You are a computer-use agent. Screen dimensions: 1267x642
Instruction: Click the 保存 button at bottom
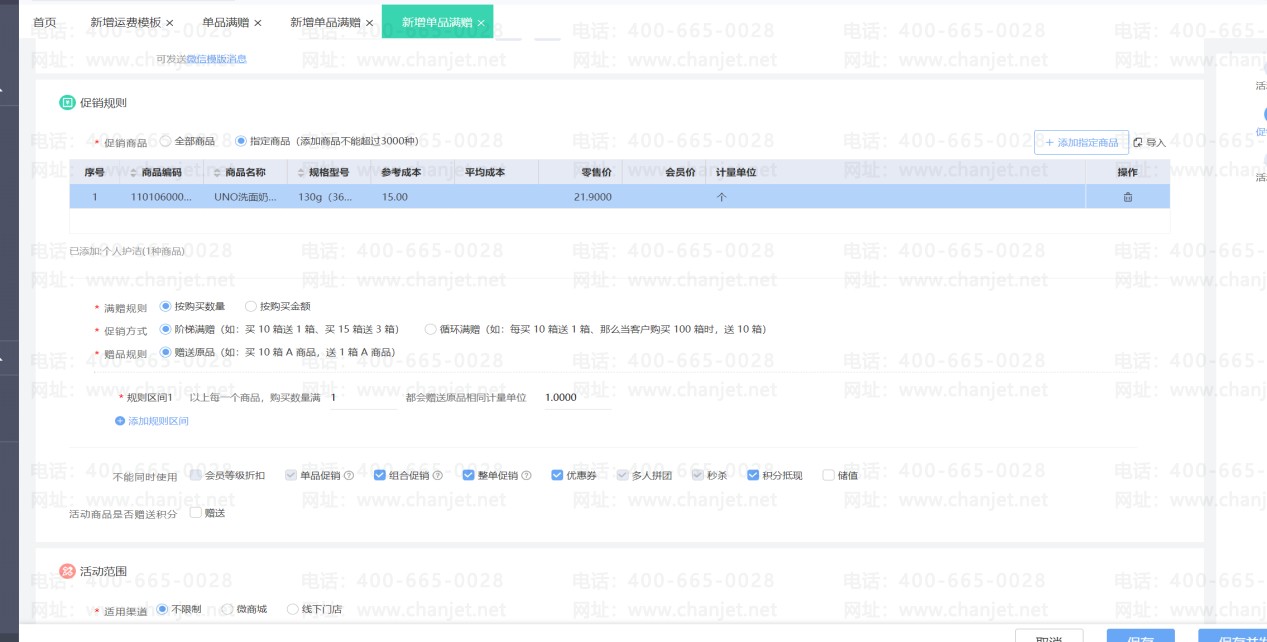1141,636
